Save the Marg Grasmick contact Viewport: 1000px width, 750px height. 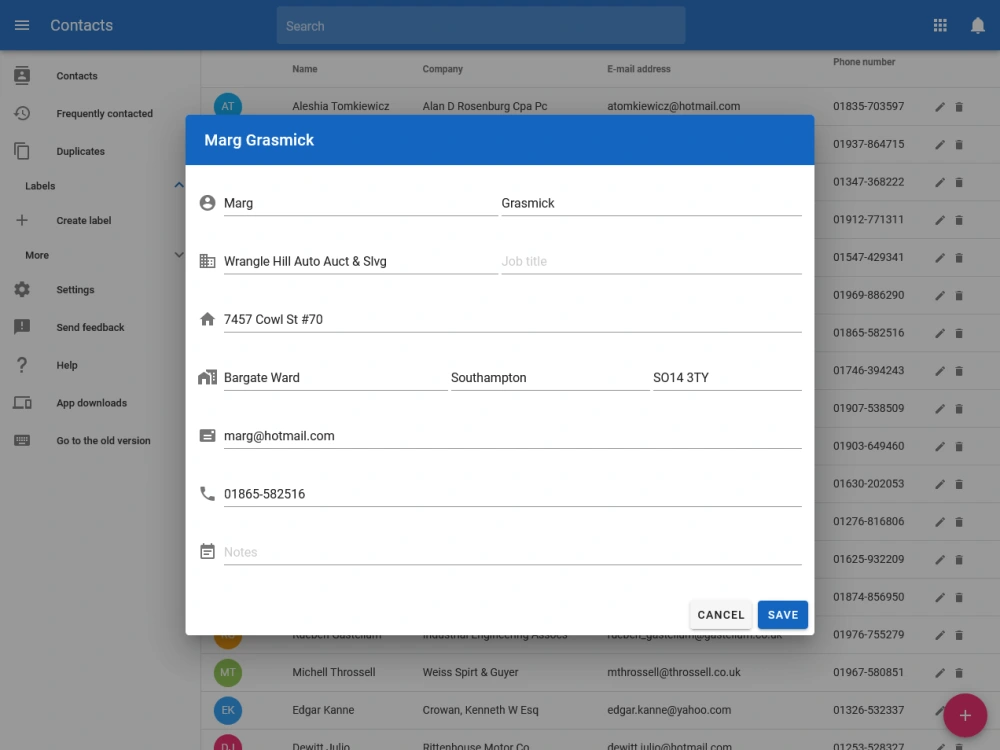click(x=783, y=615)
